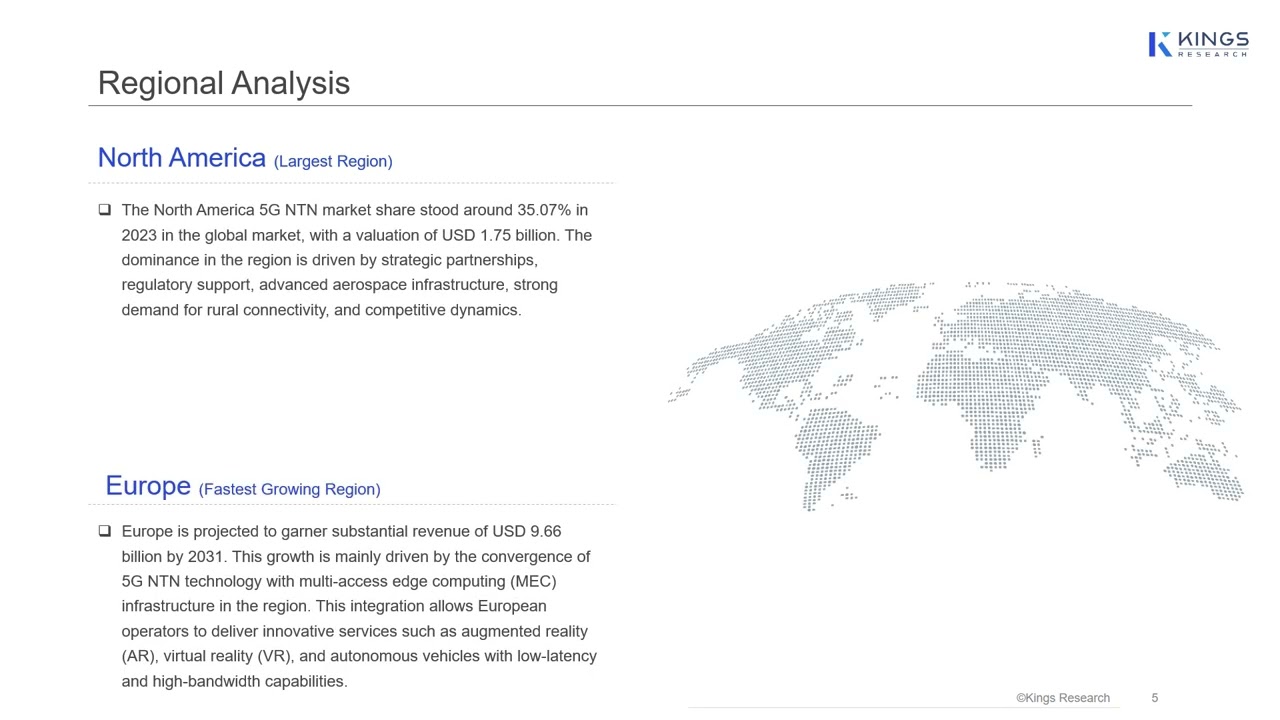Click the '(Largest Region)' label
The image size is (1280, 720).
(333, 161)
